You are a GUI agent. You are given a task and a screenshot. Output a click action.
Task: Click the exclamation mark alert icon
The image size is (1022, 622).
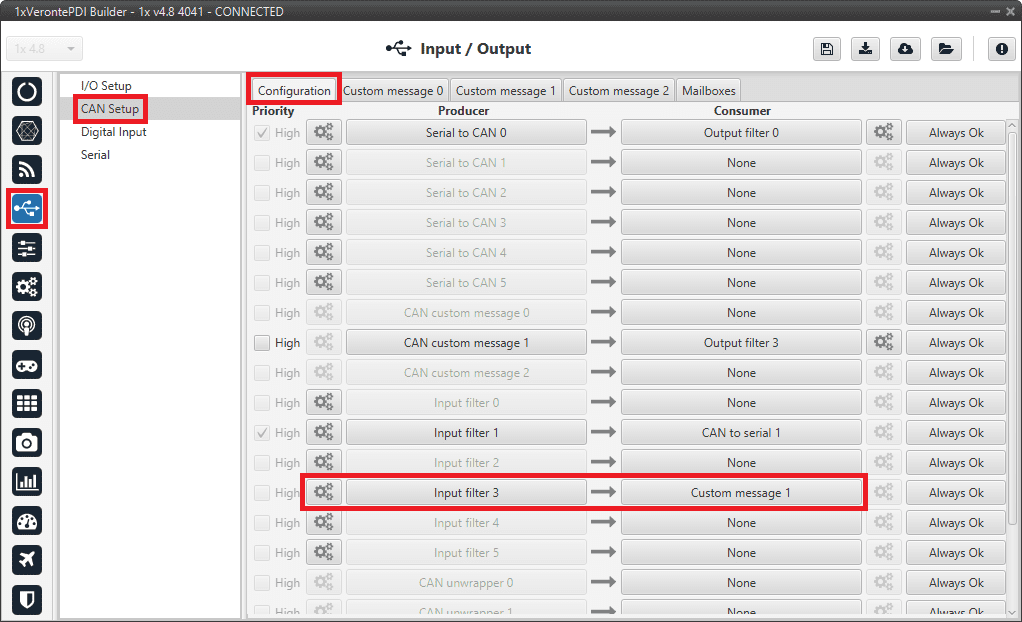coord(1001,50)
